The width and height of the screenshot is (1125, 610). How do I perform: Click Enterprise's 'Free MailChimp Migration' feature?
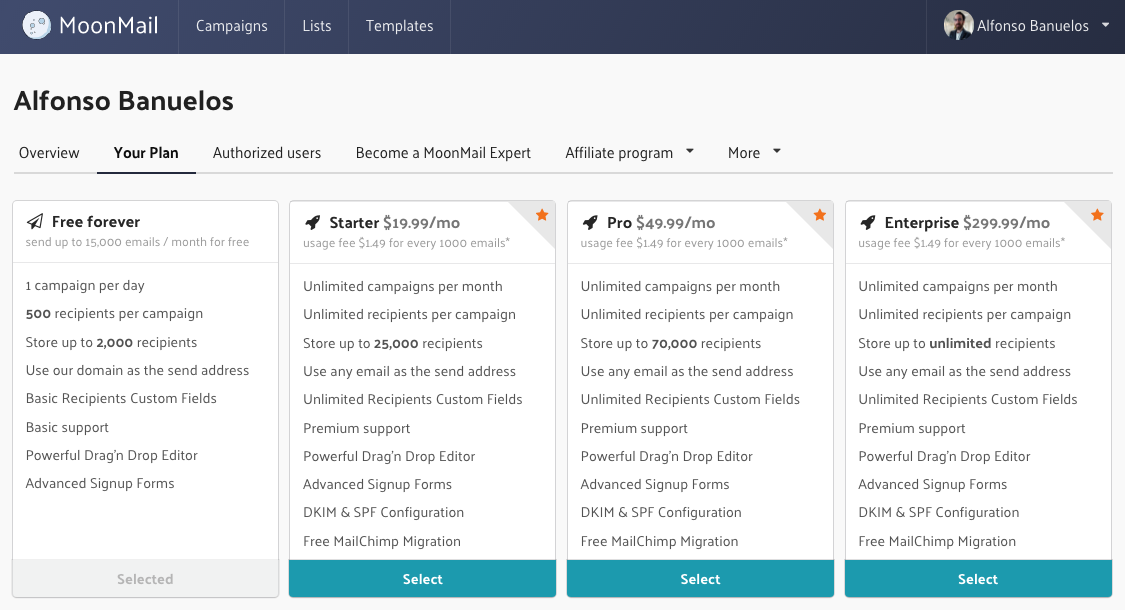936,541
